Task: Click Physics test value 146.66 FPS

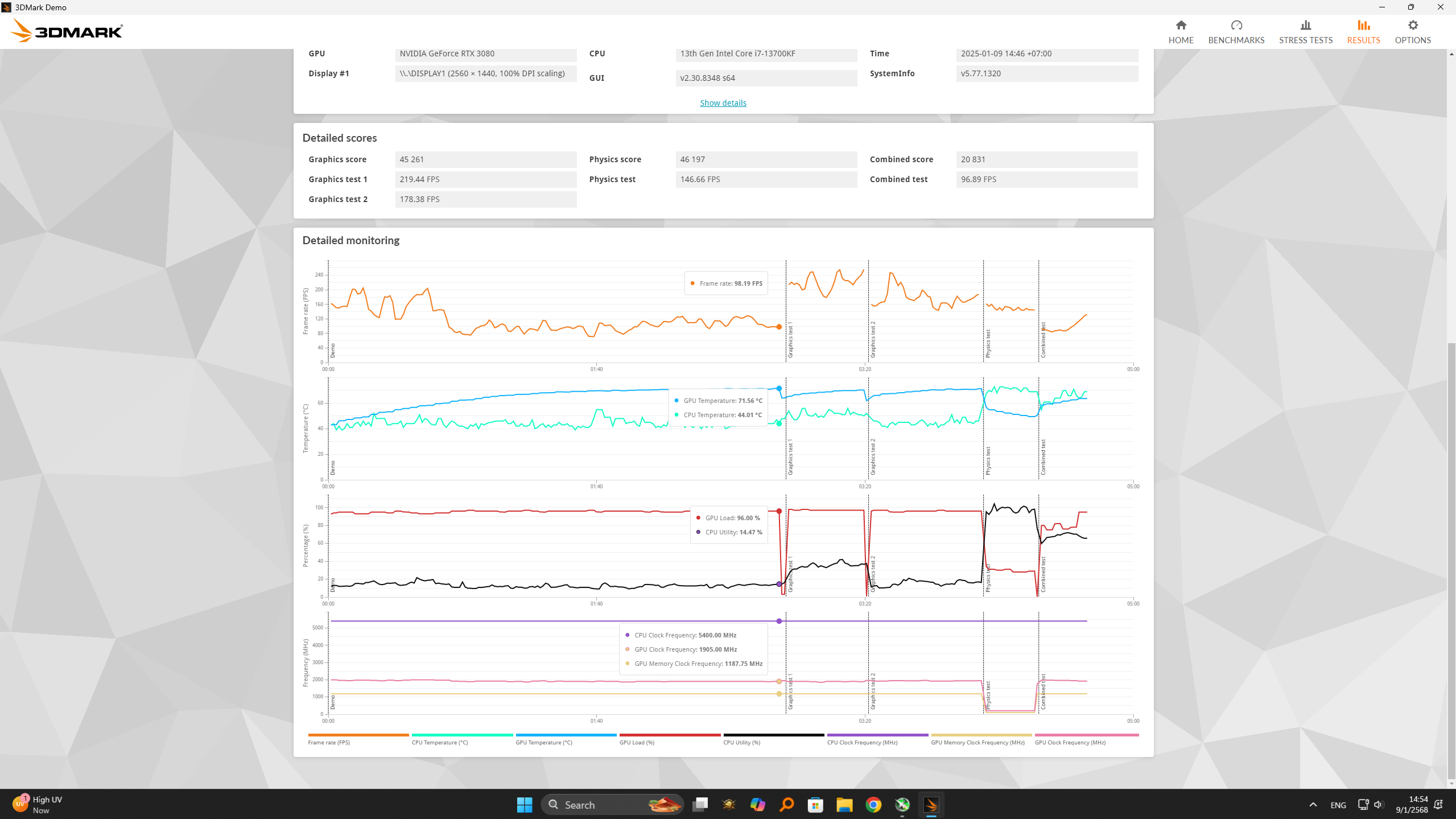Action: 766,179
